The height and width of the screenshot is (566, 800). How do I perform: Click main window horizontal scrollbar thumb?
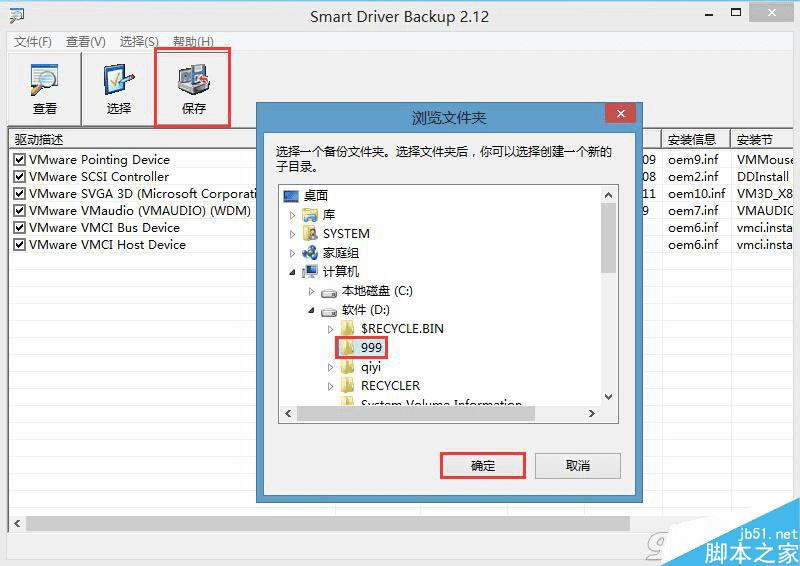[x=328, y=524]
